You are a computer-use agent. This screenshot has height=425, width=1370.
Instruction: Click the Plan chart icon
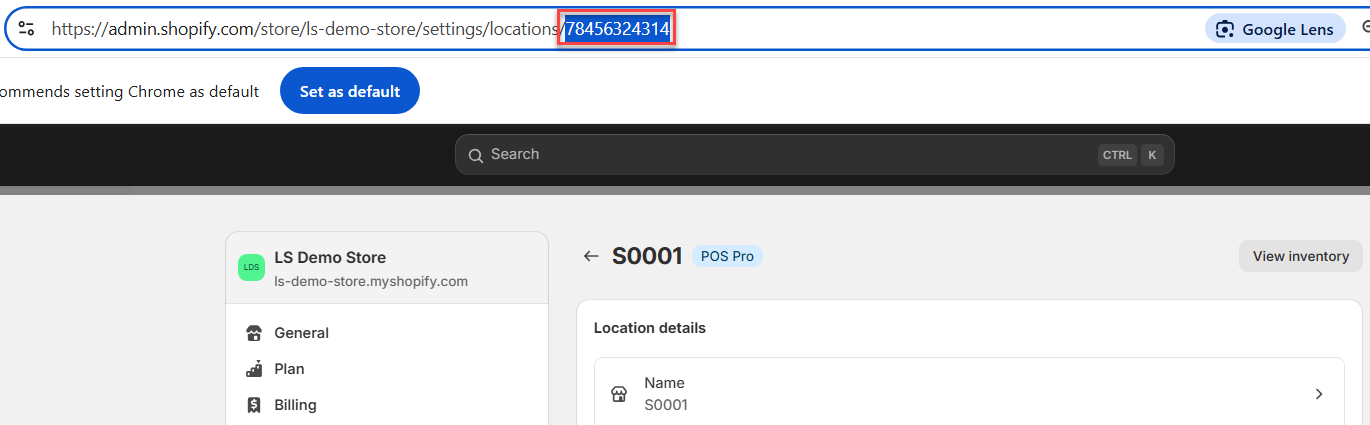pos(254,368)
